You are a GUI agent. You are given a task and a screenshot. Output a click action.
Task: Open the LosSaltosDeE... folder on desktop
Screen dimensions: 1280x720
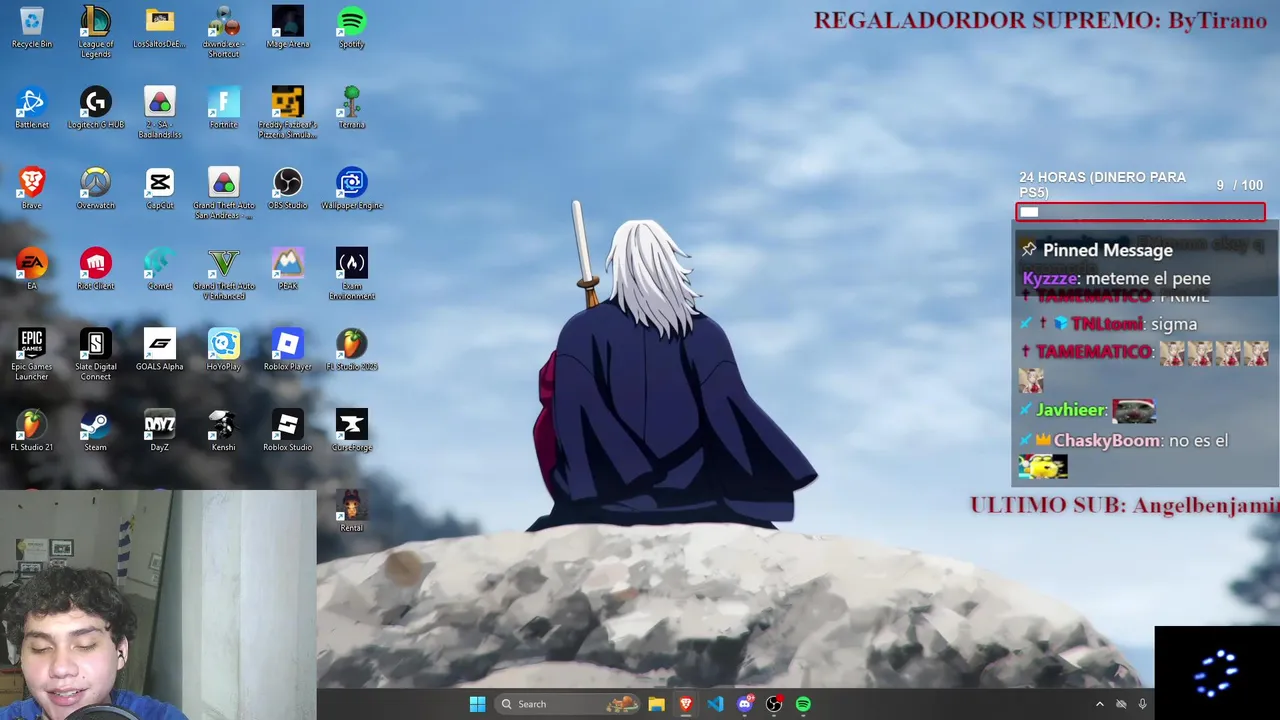click(159, 27)
